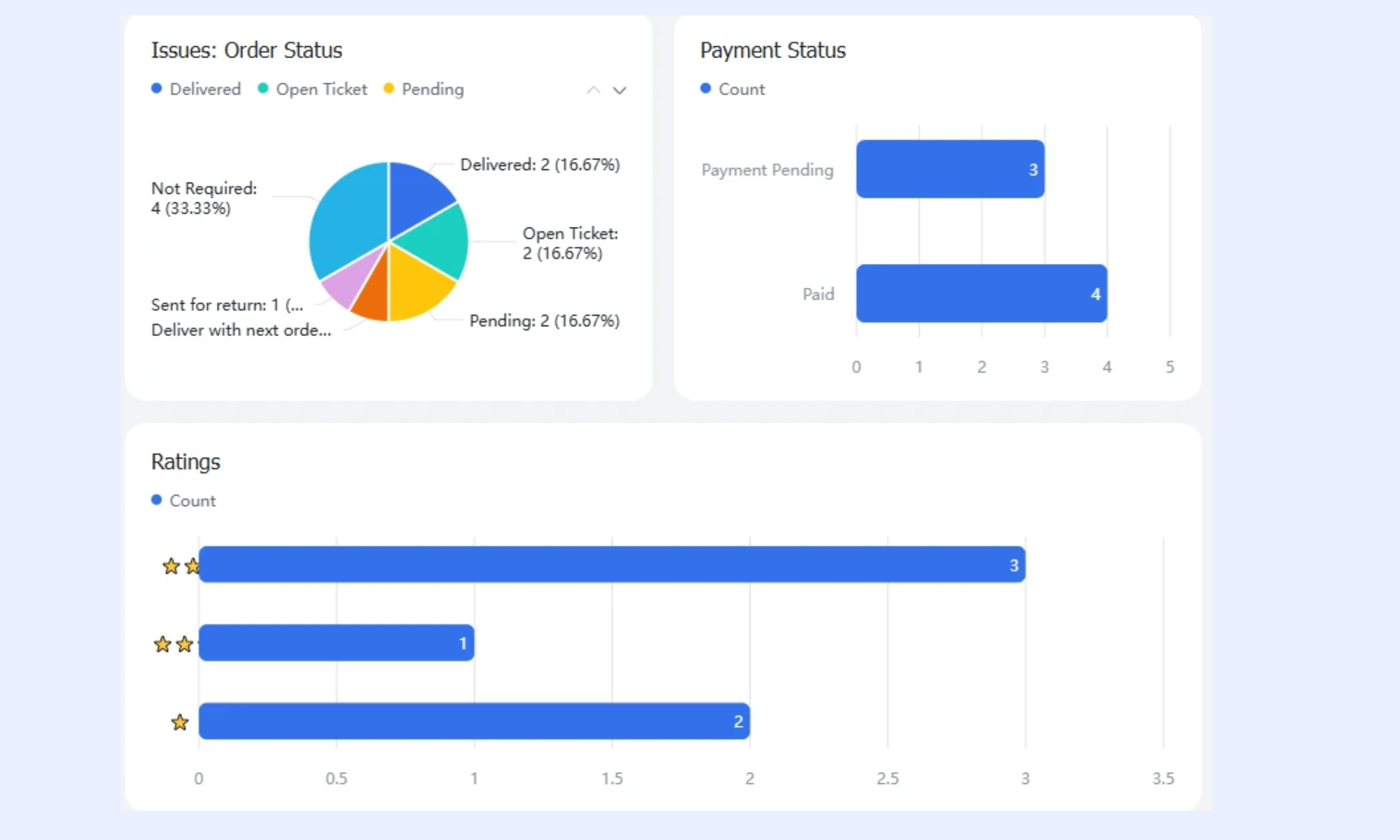Image resolution: width=1400 pixels, height=840 pixels.
Task: Click the two-star rating bar
Action: [x=337, y=643]
